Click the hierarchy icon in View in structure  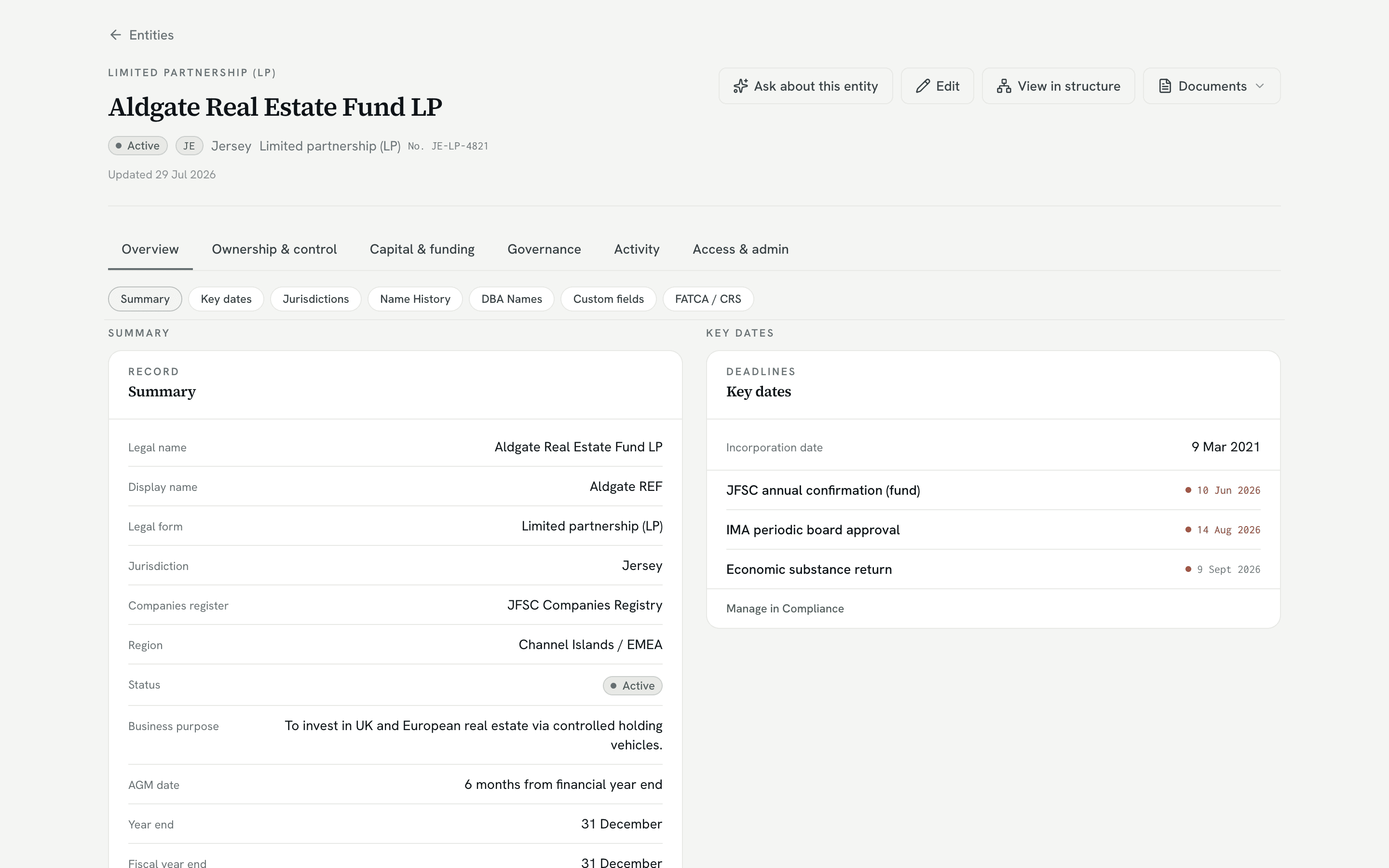pyautogui.click(x=1004, y=86)
